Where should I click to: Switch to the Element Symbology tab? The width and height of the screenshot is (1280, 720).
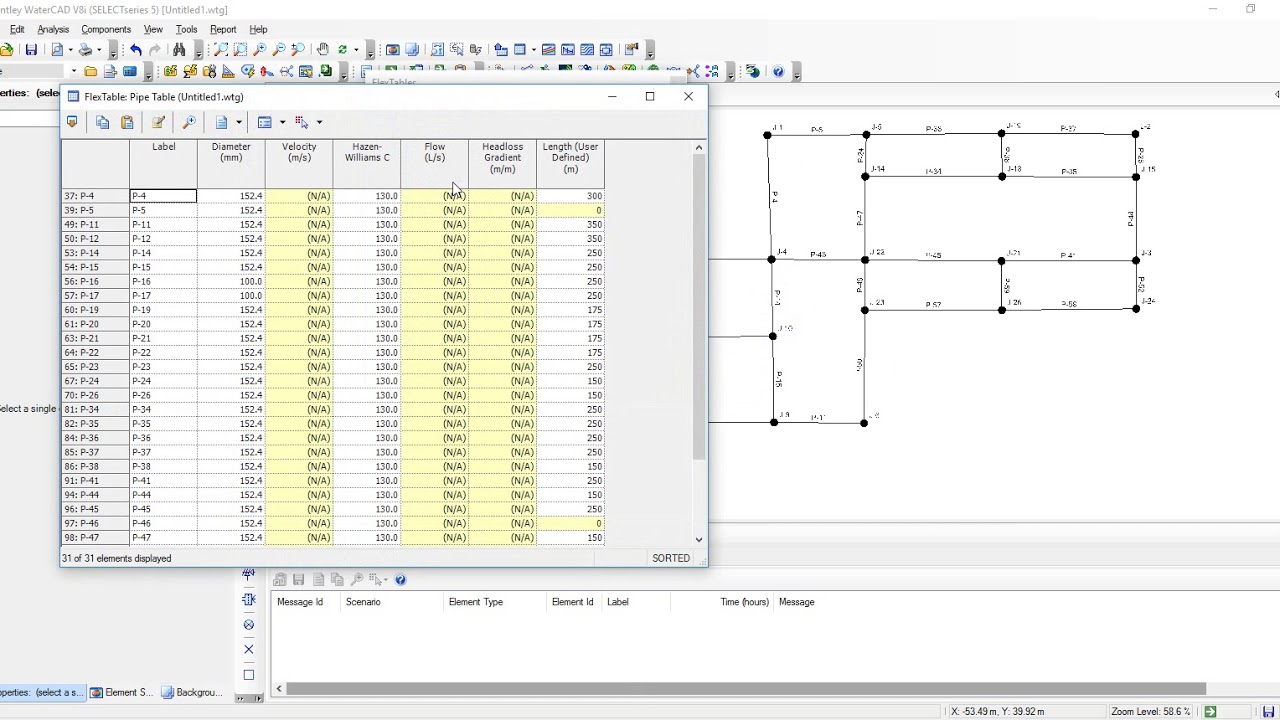(122, 692)
